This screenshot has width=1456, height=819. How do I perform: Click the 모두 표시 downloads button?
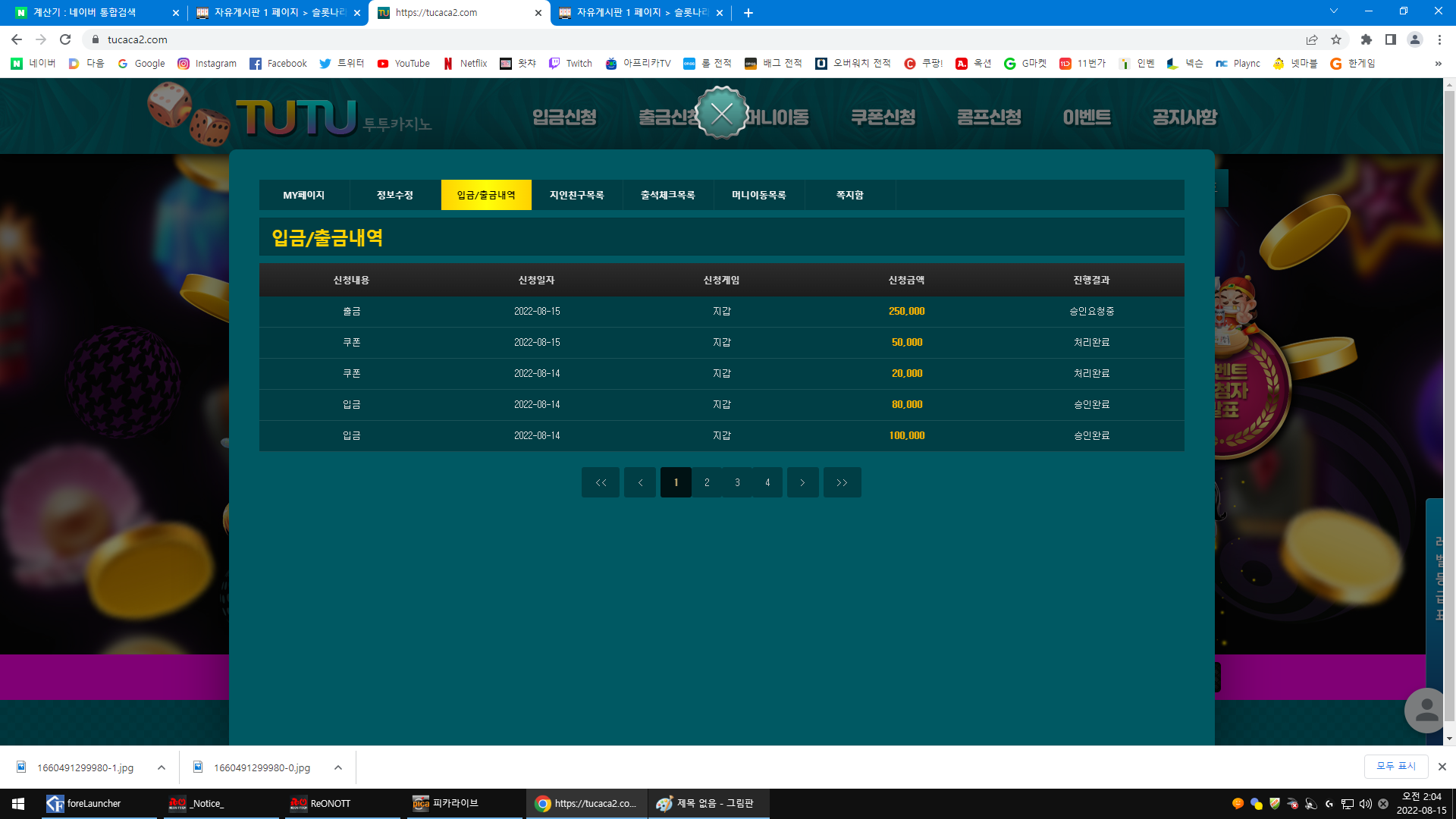point(1396,767)
